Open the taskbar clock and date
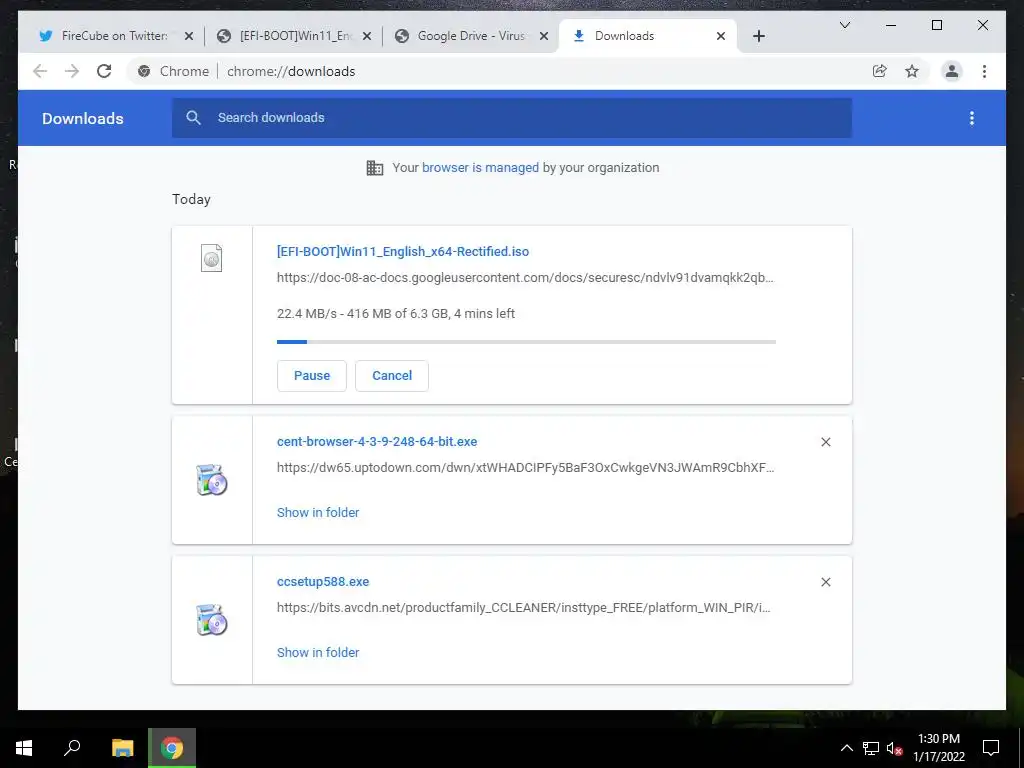 pos(939,748)
